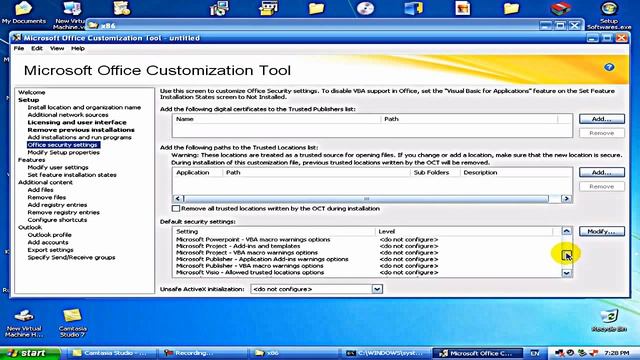The height and width of the screenshot is (360, 640).
Task: Select the Recycle Bin desktop icon
Action: click(609, 320)
